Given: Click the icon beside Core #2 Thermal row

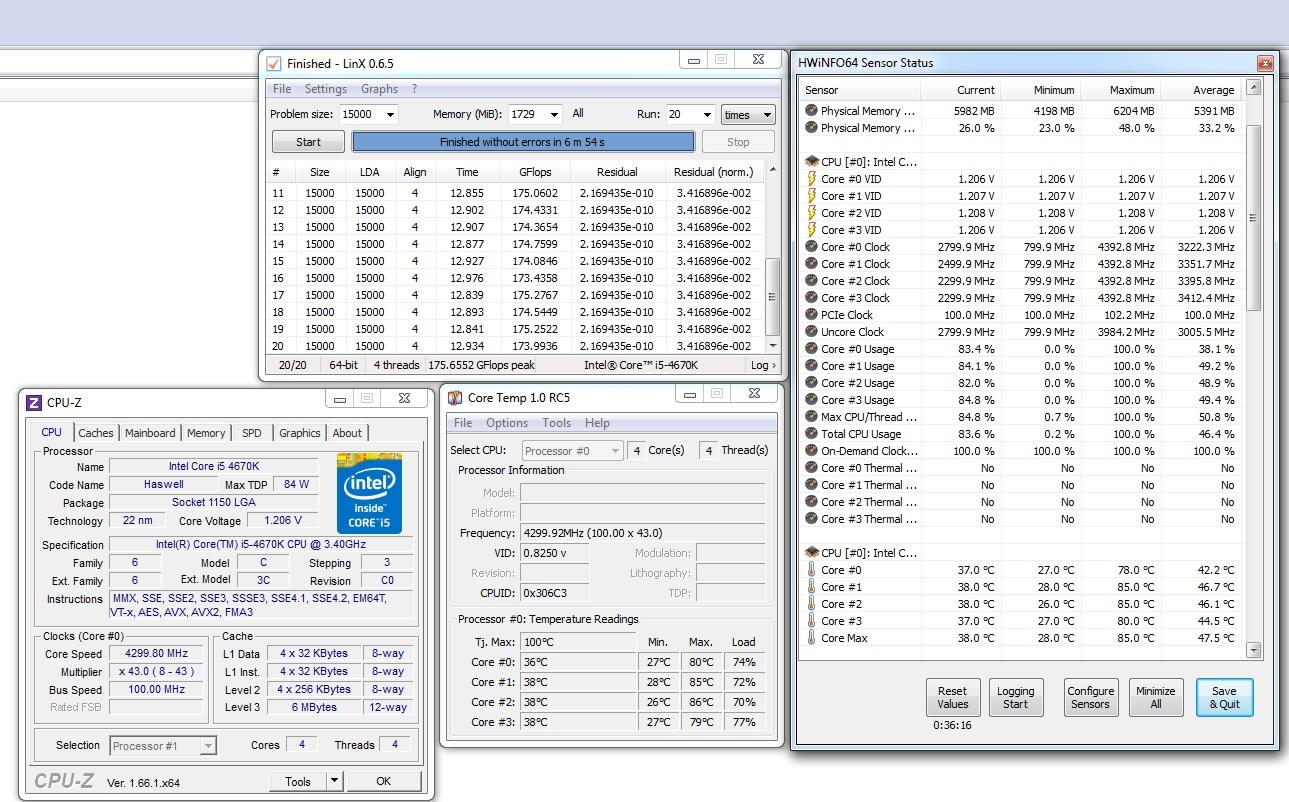Looking at the screenshot, I should [x=811, y=502].
